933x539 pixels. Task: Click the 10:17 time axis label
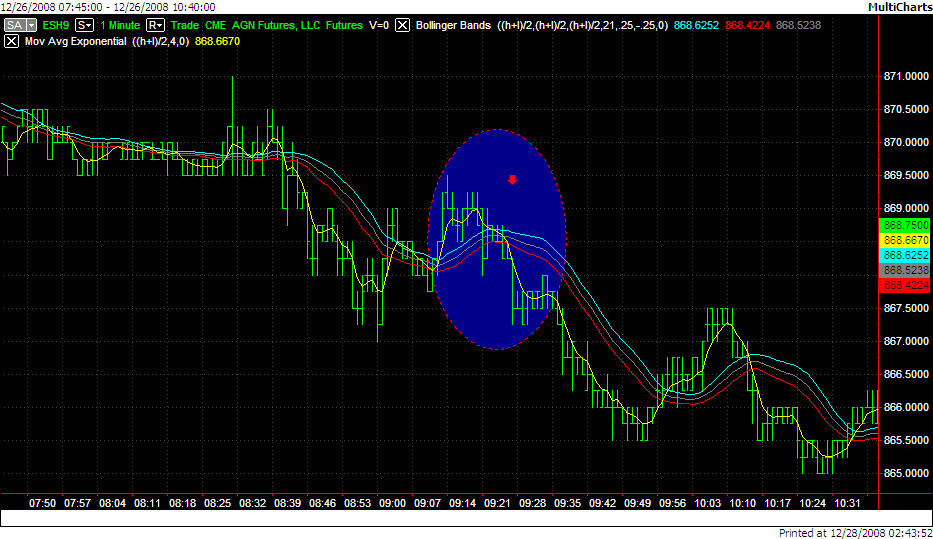point(778,503)
